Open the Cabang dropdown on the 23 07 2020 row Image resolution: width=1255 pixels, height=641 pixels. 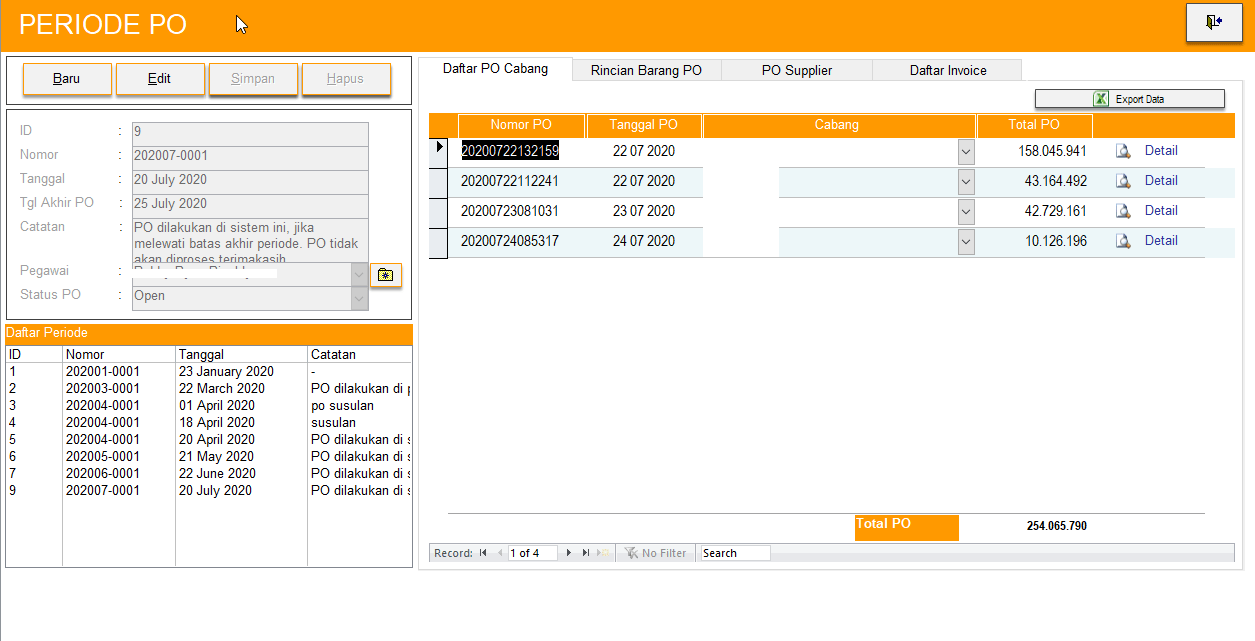point(965,212)
